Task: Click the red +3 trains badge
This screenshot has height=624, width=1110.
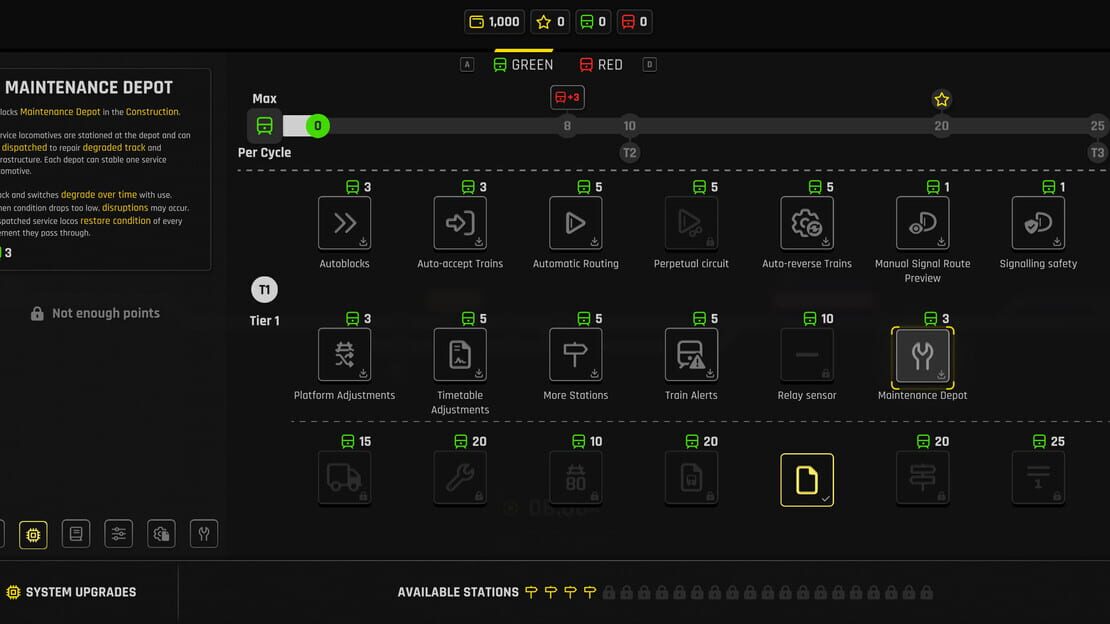Action: pyautogui.click(x=567, y=98)
